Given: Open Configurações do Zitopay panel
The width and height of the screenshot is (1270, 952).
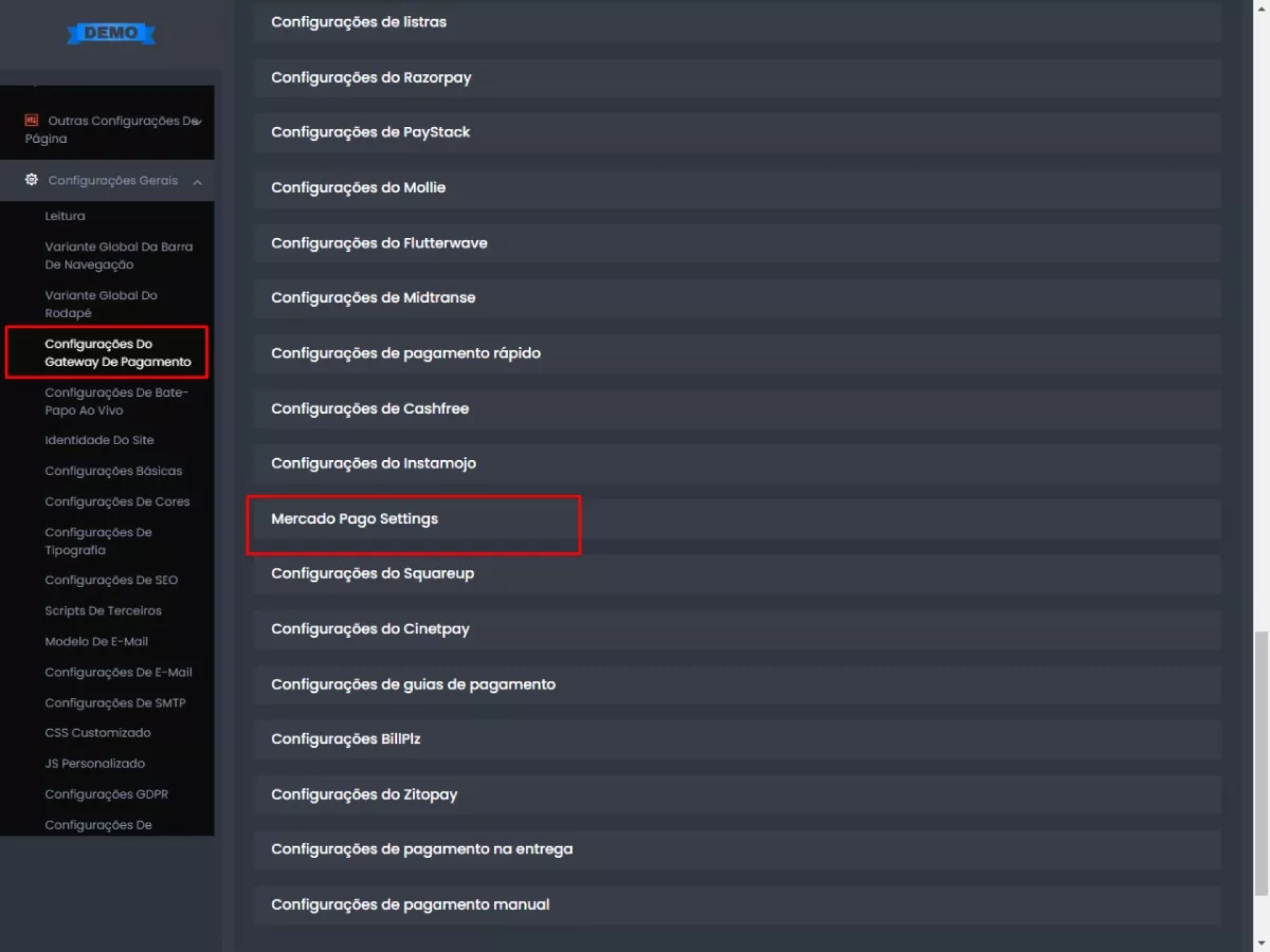Looking at the screenshot, I should point(364,795).
